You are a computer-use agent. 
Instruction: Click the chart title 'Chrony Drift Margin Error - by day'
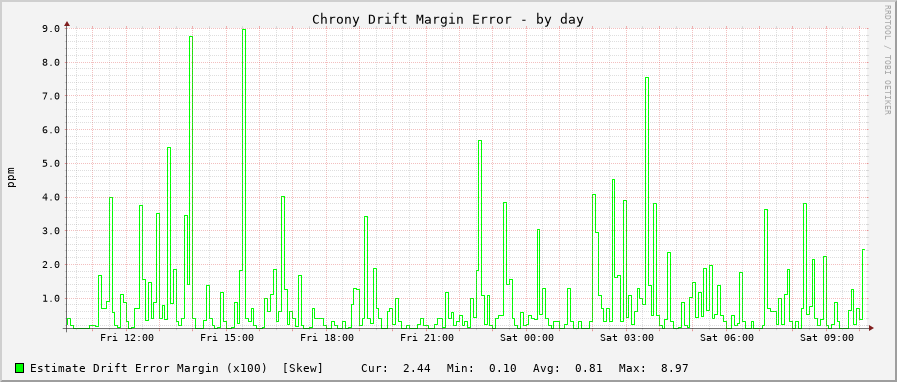[448, 19]
